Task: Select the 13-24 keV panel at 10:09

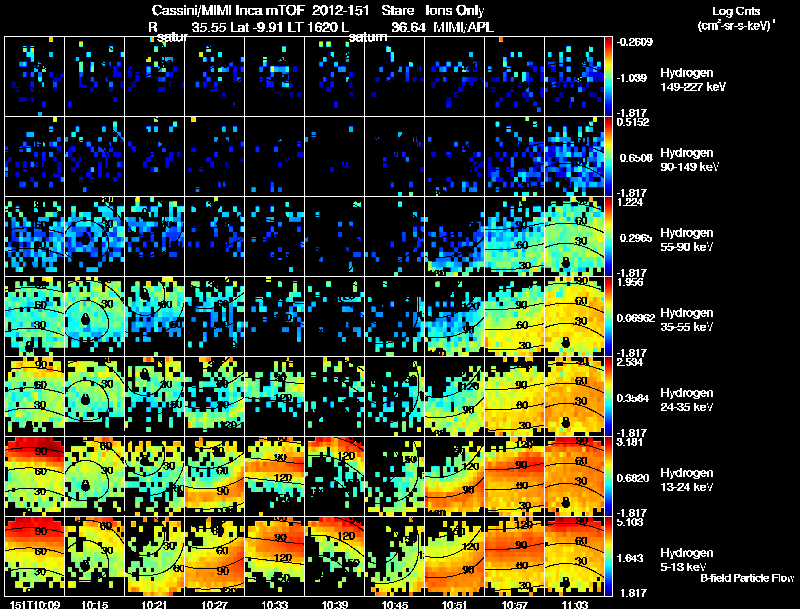Action: point(35,477)
